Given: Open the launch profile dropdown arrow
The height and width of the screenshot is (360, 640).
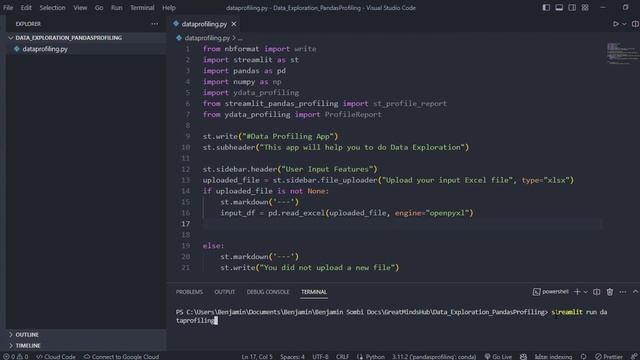Looking at the screenshot, I should [586, 291].
